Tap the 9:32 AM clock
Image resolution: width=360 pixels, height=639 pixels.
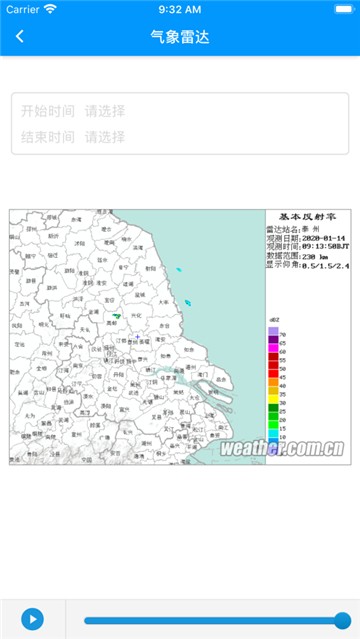point(180,9)
